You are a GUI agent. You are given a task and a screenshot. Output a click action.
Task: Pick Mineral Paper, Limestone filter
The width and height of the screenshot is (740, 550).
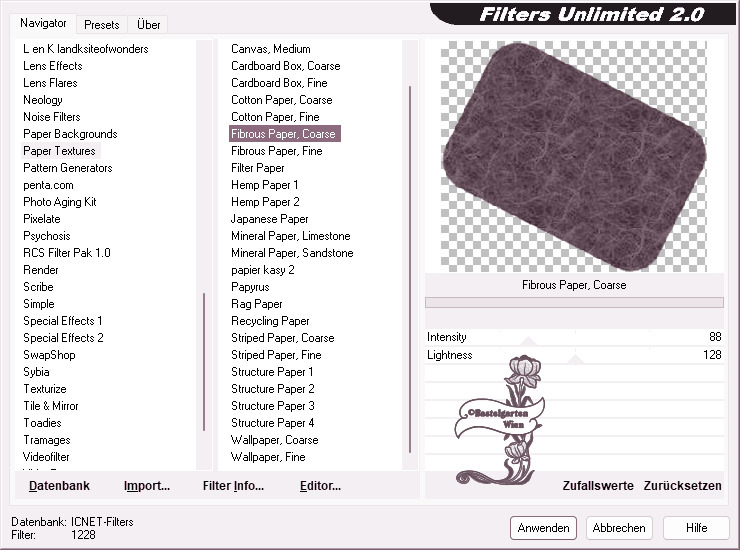coord(291,236)
